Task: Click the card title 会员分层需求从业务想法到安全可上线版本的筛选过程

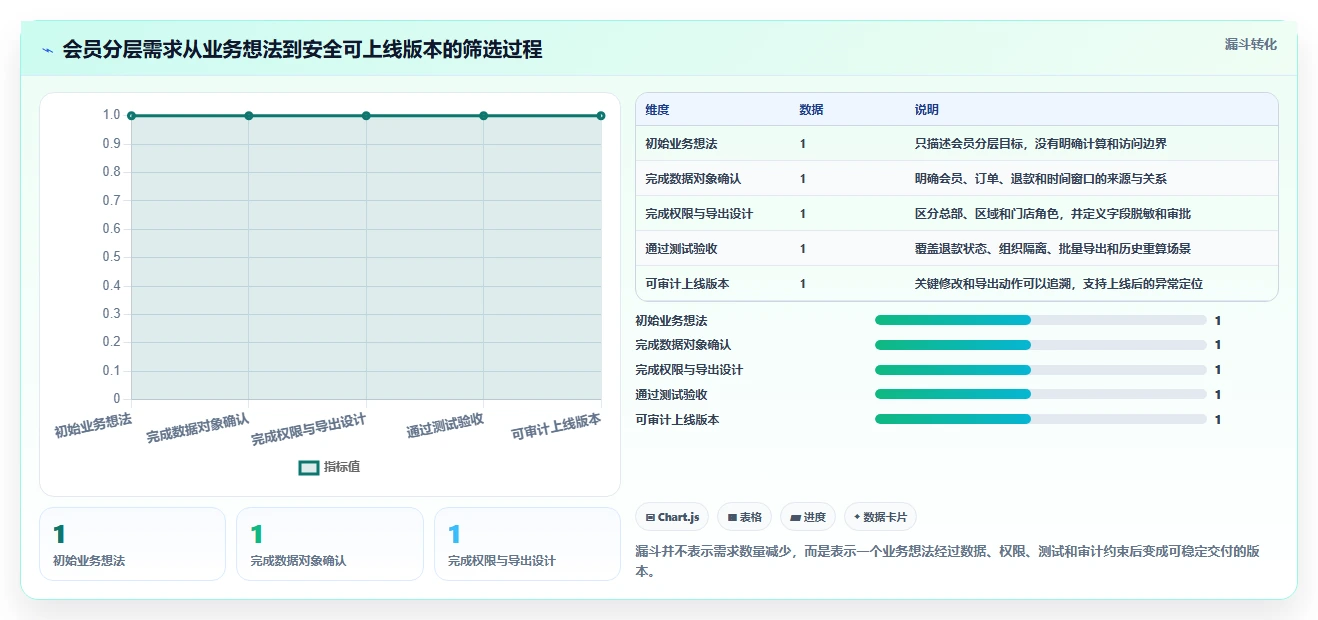Action: pos(302,50)
